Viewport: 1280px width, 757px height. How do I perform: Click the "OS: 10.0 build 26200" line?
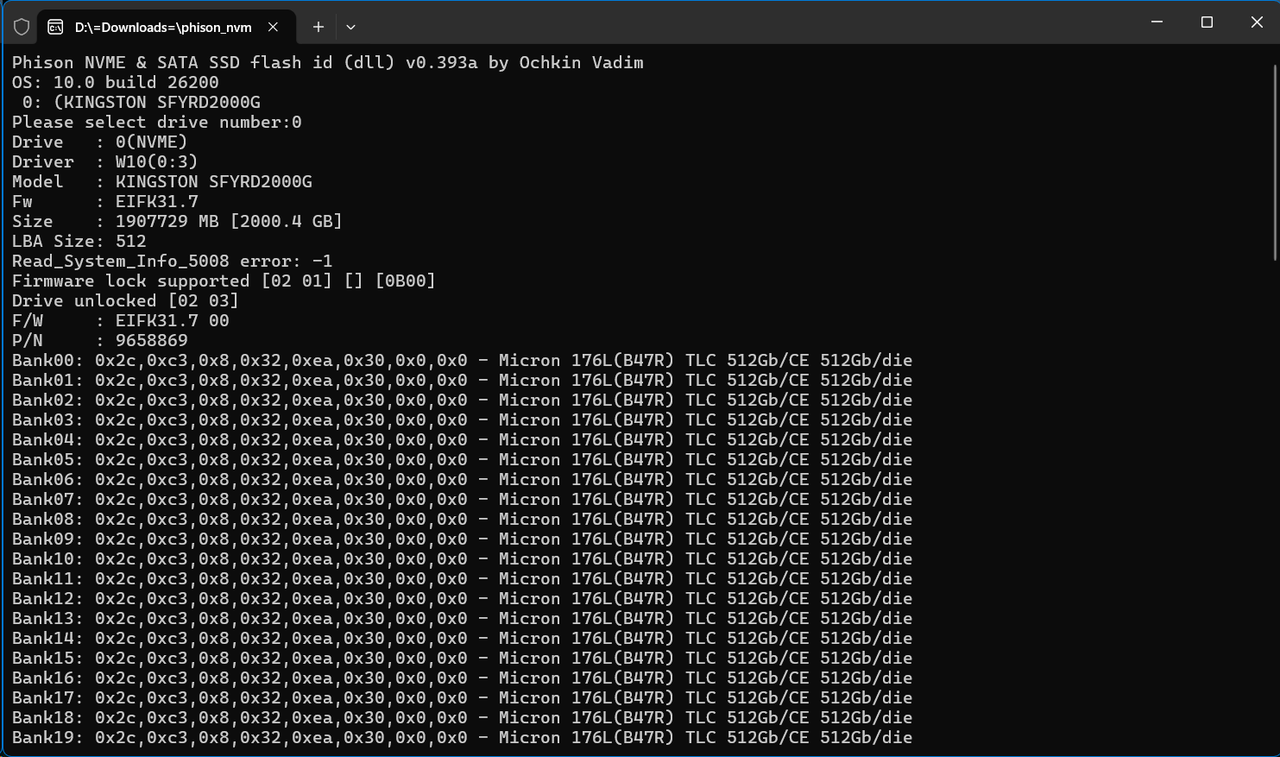coord(115,82)
